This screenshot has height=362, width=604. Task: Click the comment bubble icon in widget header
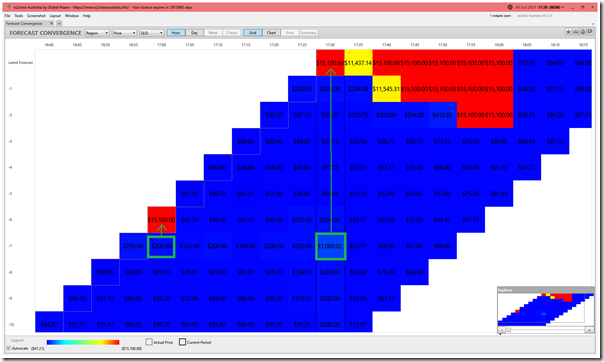coord(590,32)
